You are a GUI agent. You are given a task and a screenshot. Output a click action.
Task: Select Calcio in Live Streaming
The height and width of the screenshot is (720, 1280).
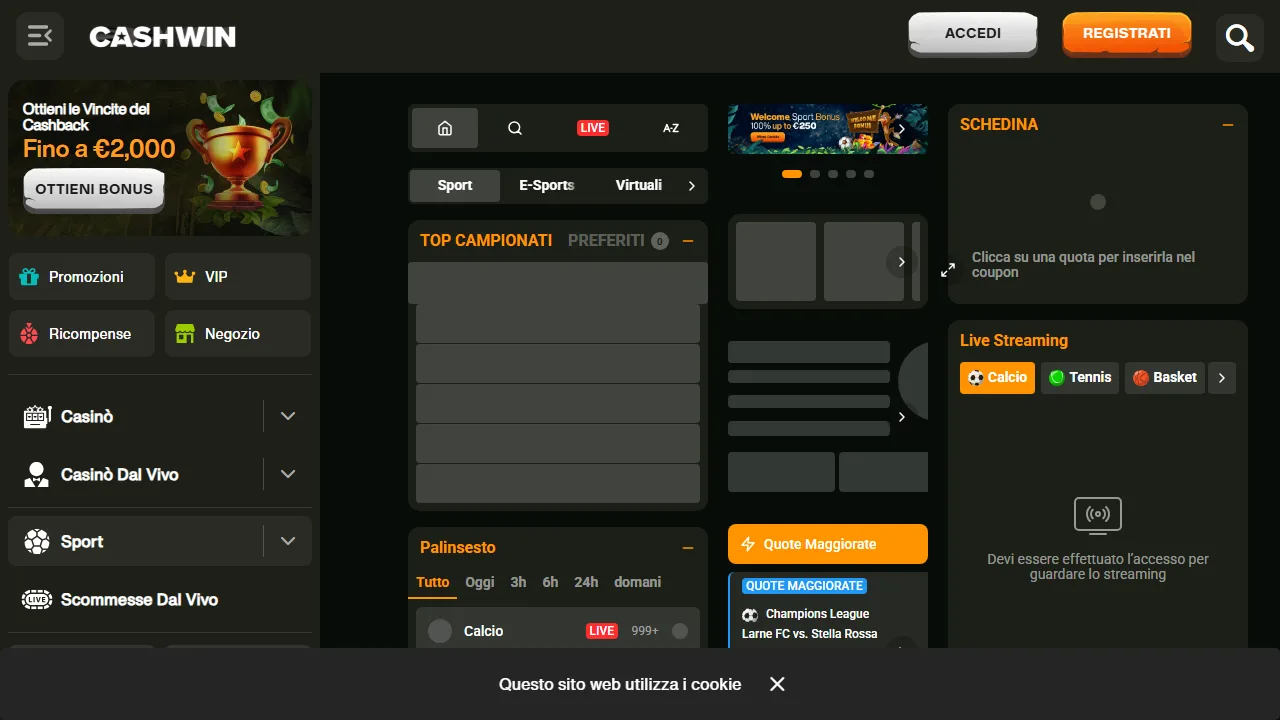(997, 378)
